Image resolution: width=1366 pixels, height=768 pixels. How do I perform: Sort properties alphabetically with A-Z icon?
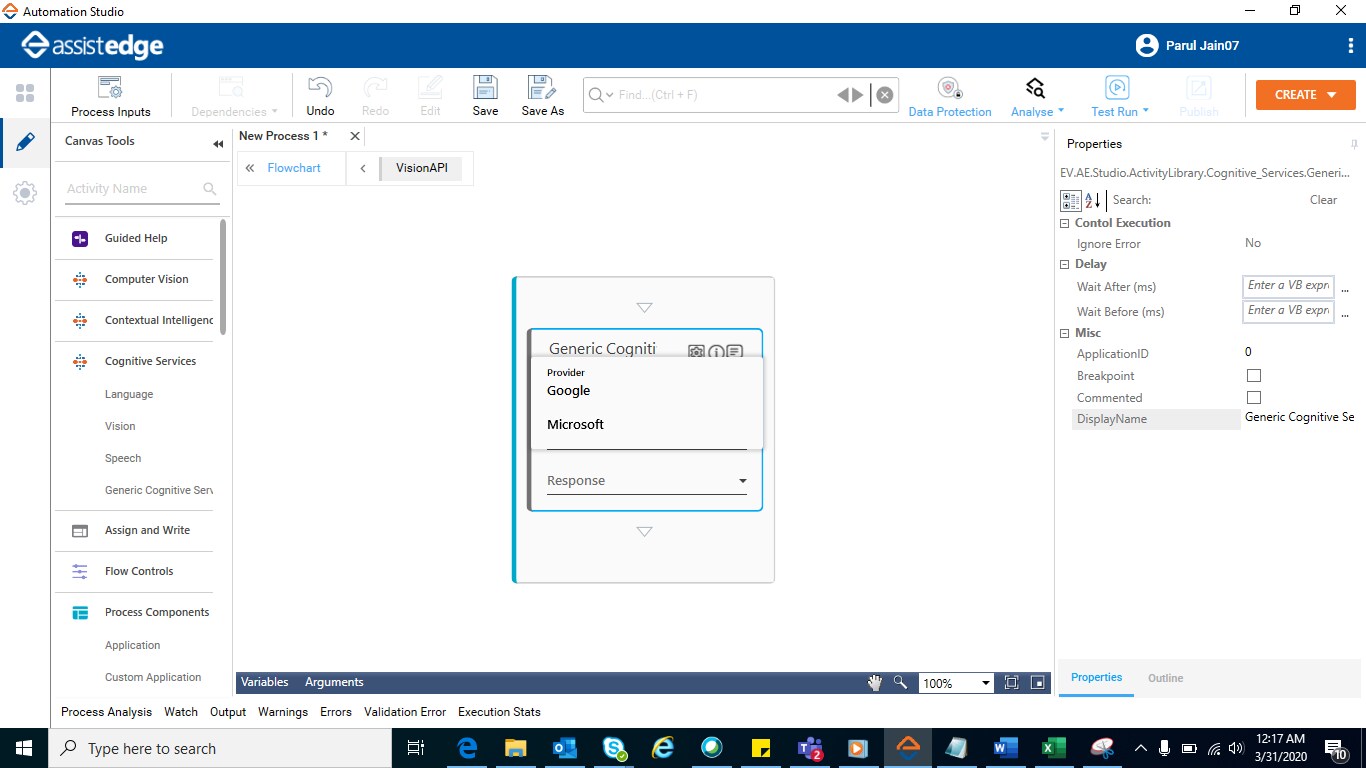point(1092,200)
